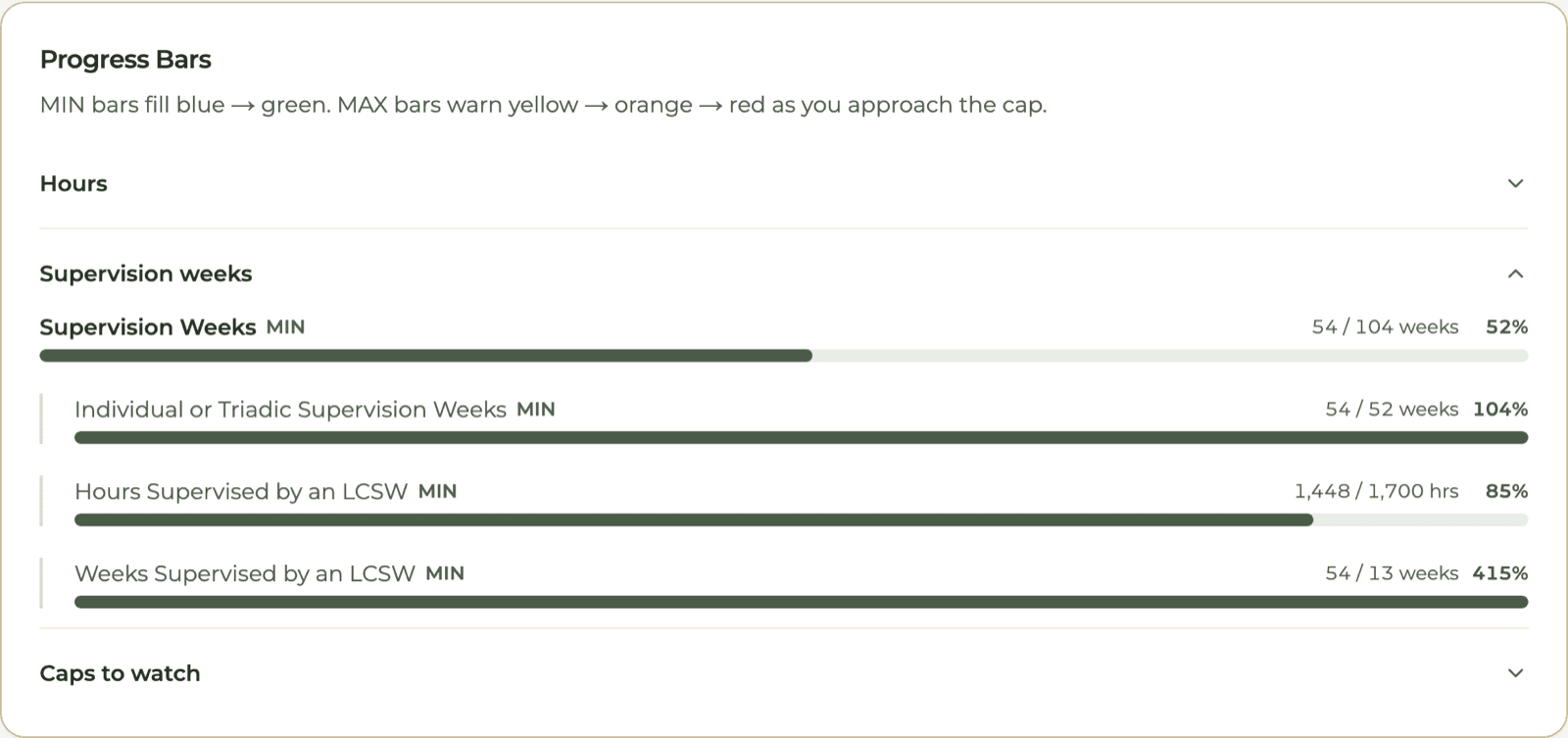
Task: Expand the Hours section chevron
Action: 1515,183
